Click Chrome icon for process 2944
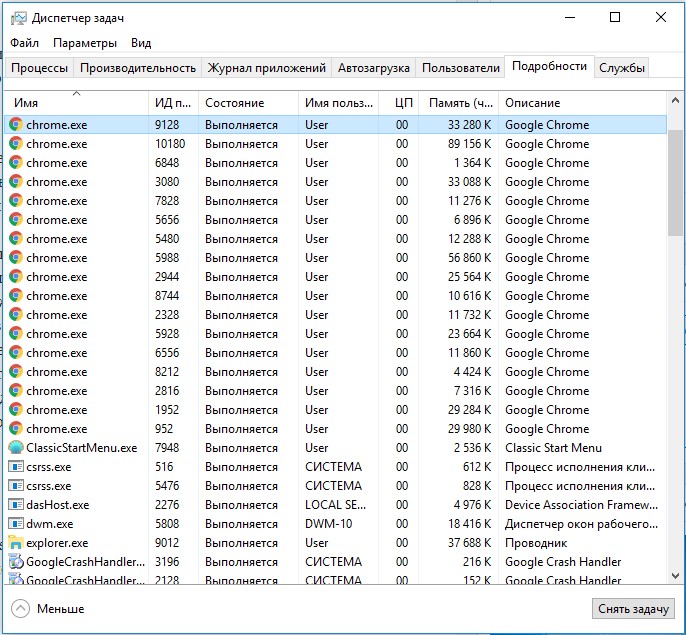 pyautogui.click(x=16, y=277)
